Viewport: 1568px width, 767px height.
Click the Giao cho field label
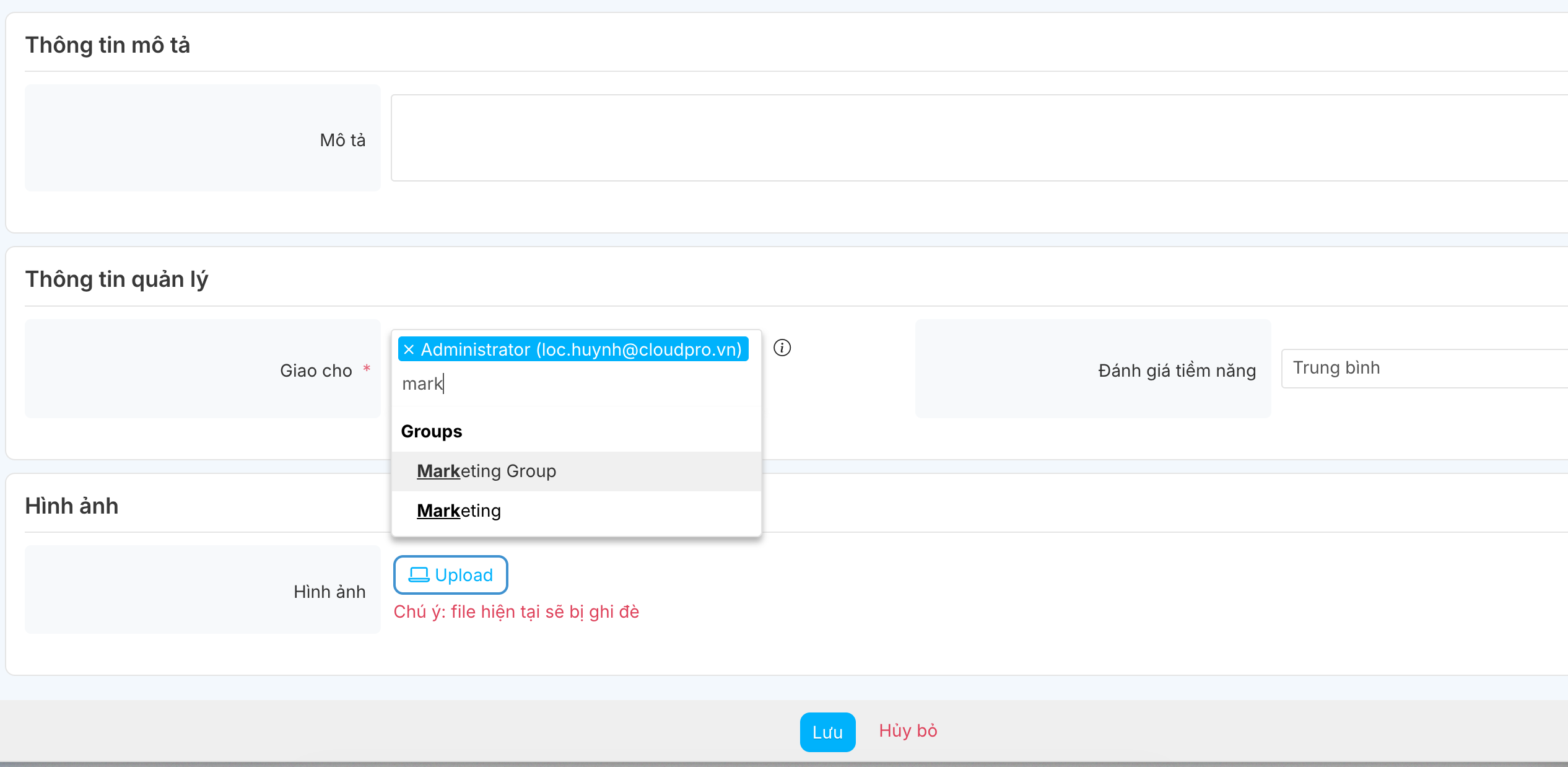[316, 370]
